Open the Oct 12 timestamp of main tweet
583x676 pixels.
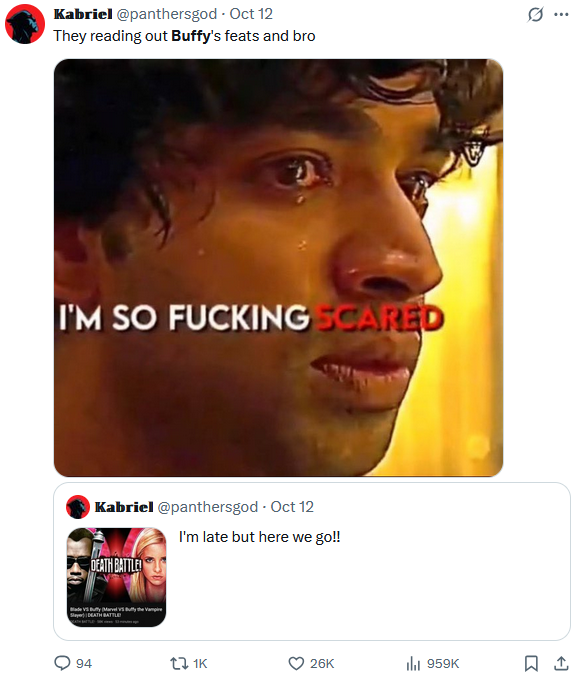(x=251, y=14)
